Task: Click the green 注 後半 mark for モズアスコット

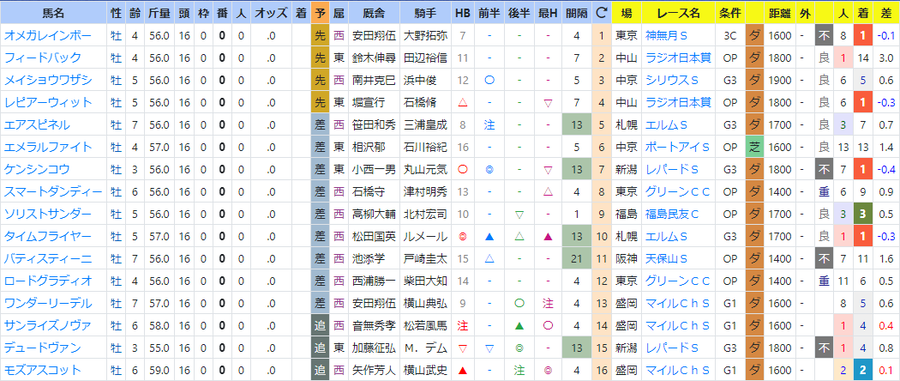Action: pos(519,370)
